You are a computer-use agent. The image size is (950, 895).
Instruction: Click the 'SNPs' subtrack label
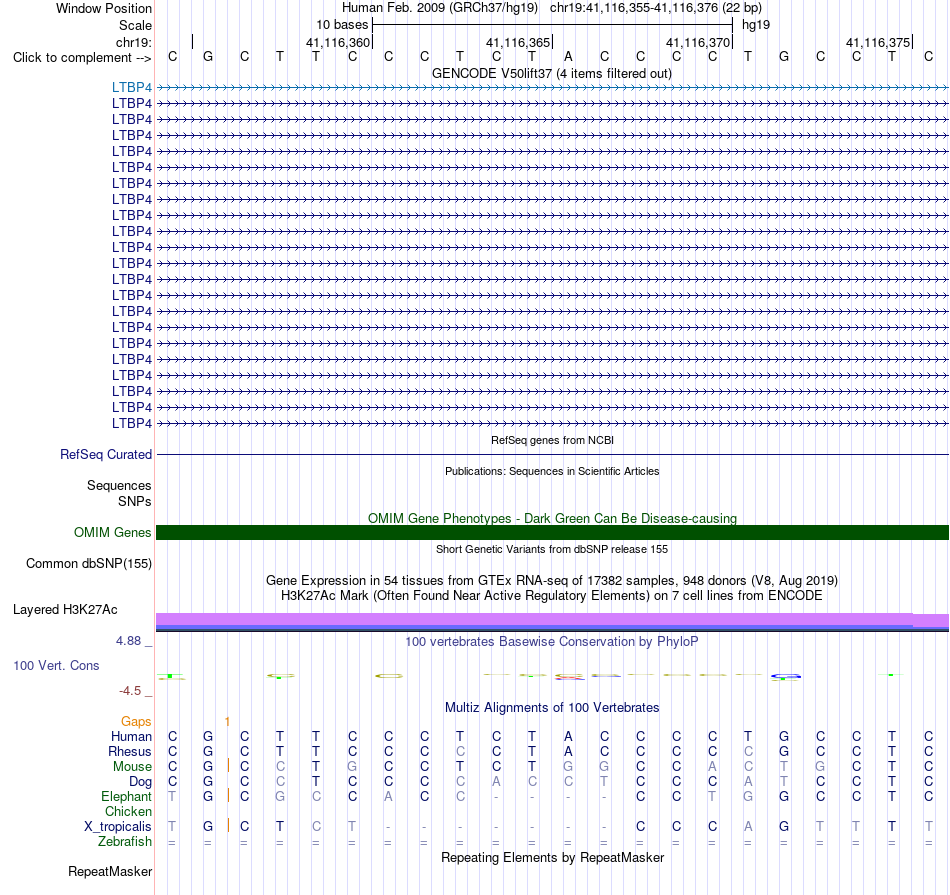135,502
